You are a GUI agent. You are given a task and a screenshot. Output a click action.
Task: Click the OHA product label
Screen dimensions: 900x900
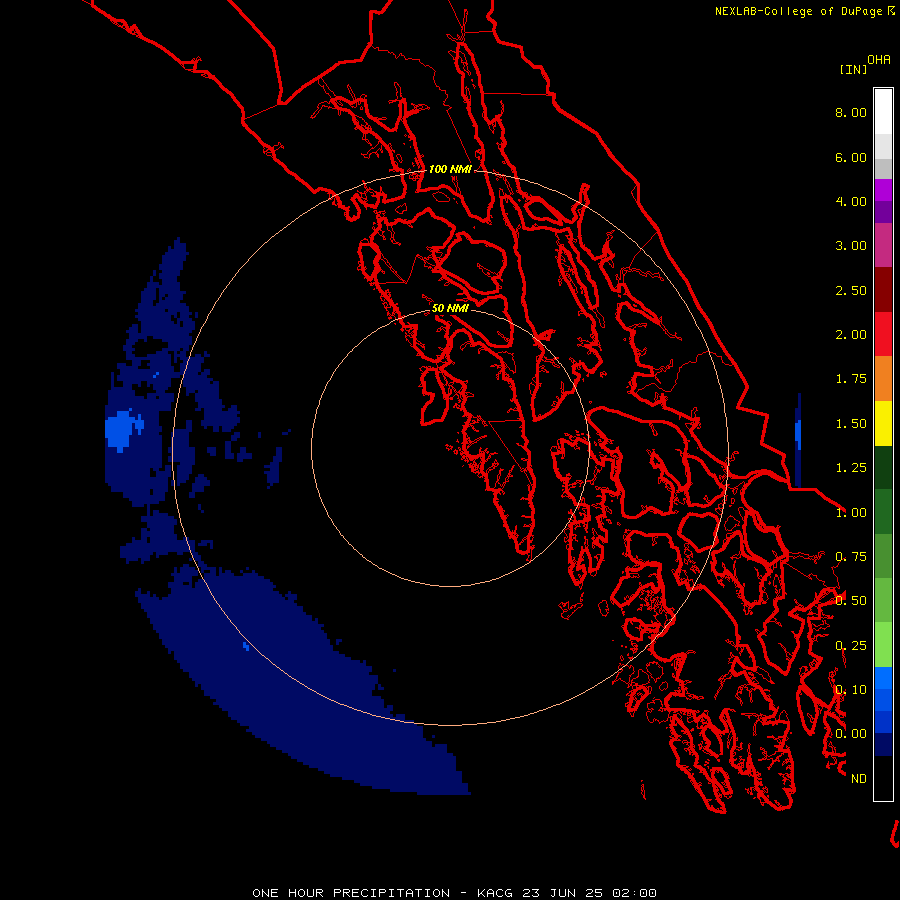tap(879, 60)
